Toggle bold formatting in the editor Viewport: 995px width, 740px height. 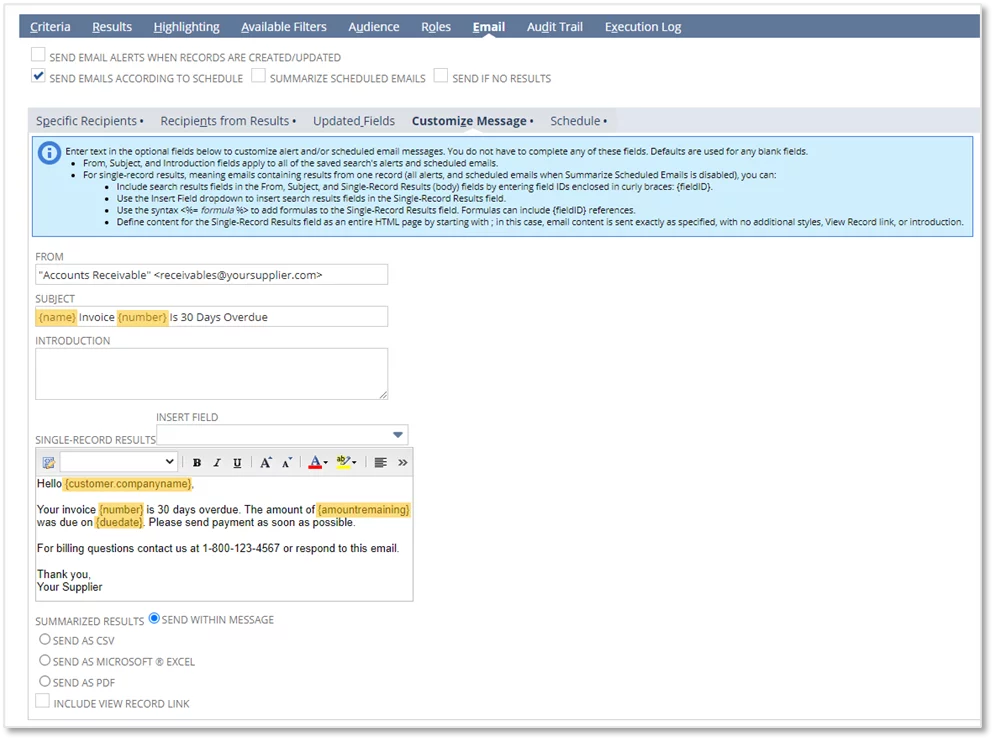click(x=197, y=463)
